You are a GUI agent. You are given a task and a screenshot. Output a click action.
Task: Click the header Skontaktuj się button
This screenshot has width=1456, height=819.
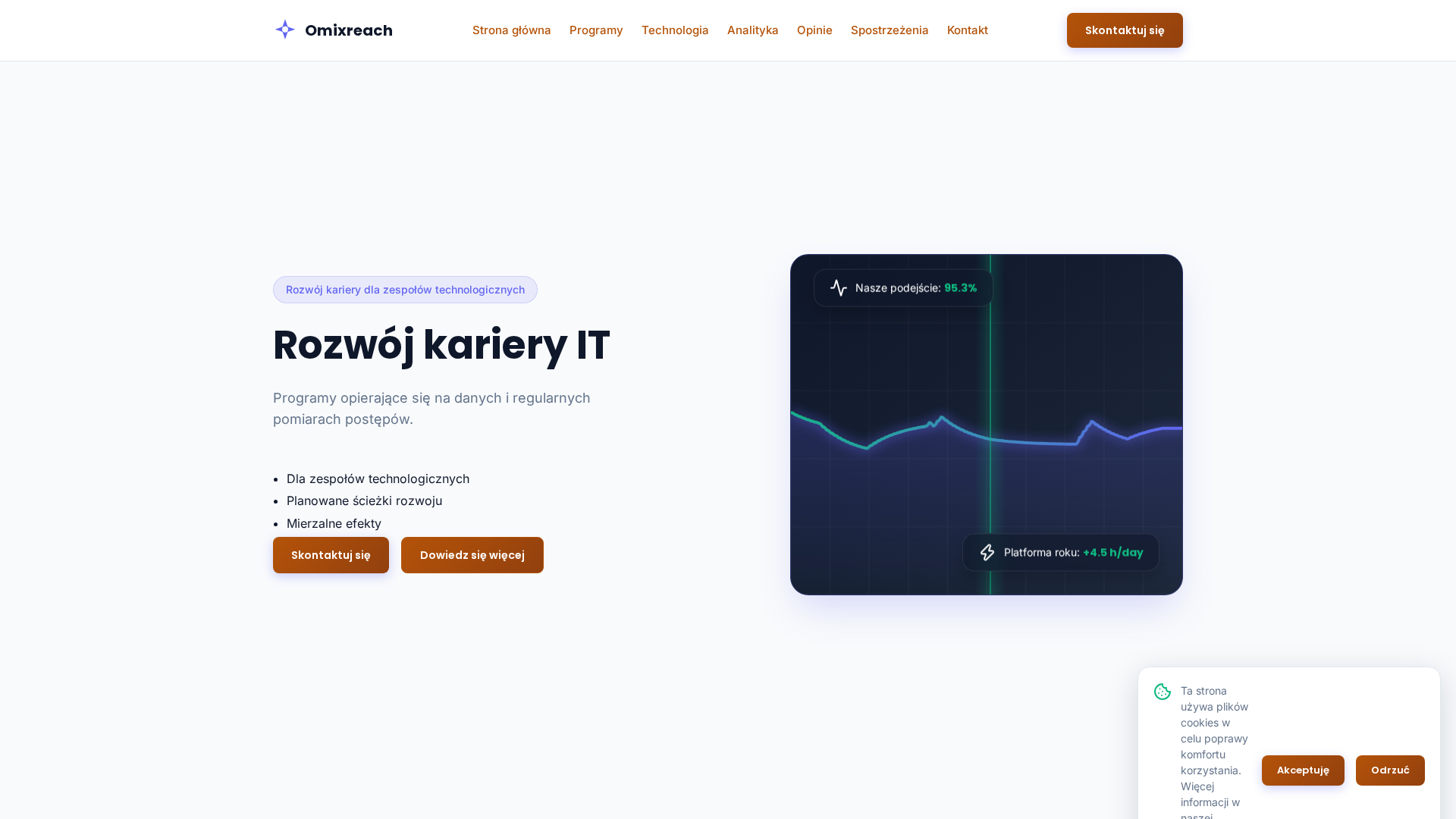pyautogui.click(x=1125, y=30)
